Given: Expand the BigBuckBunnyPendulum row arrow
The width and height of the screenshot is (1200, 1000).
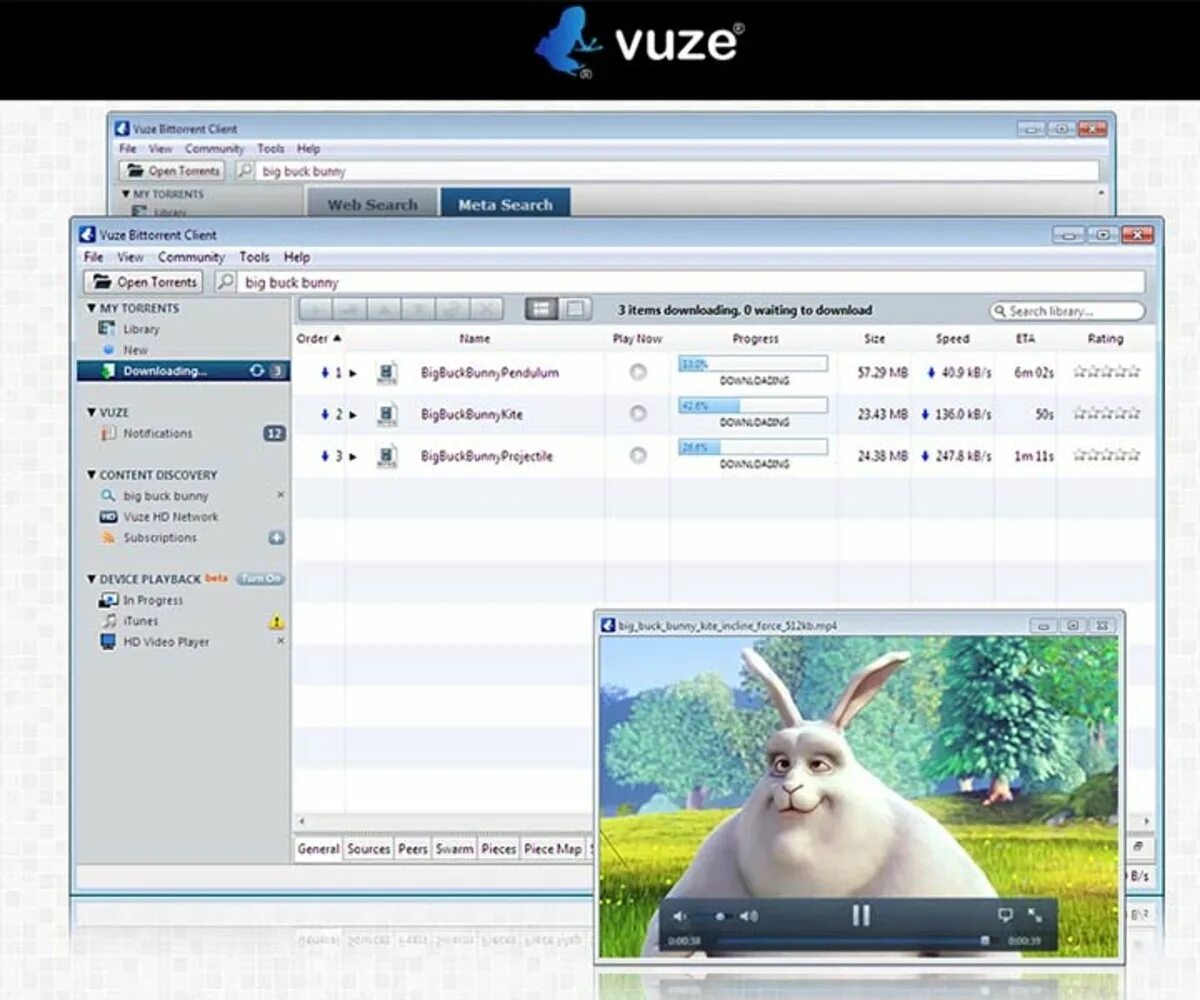Looking at the screenshot, I should click(354, 373).
